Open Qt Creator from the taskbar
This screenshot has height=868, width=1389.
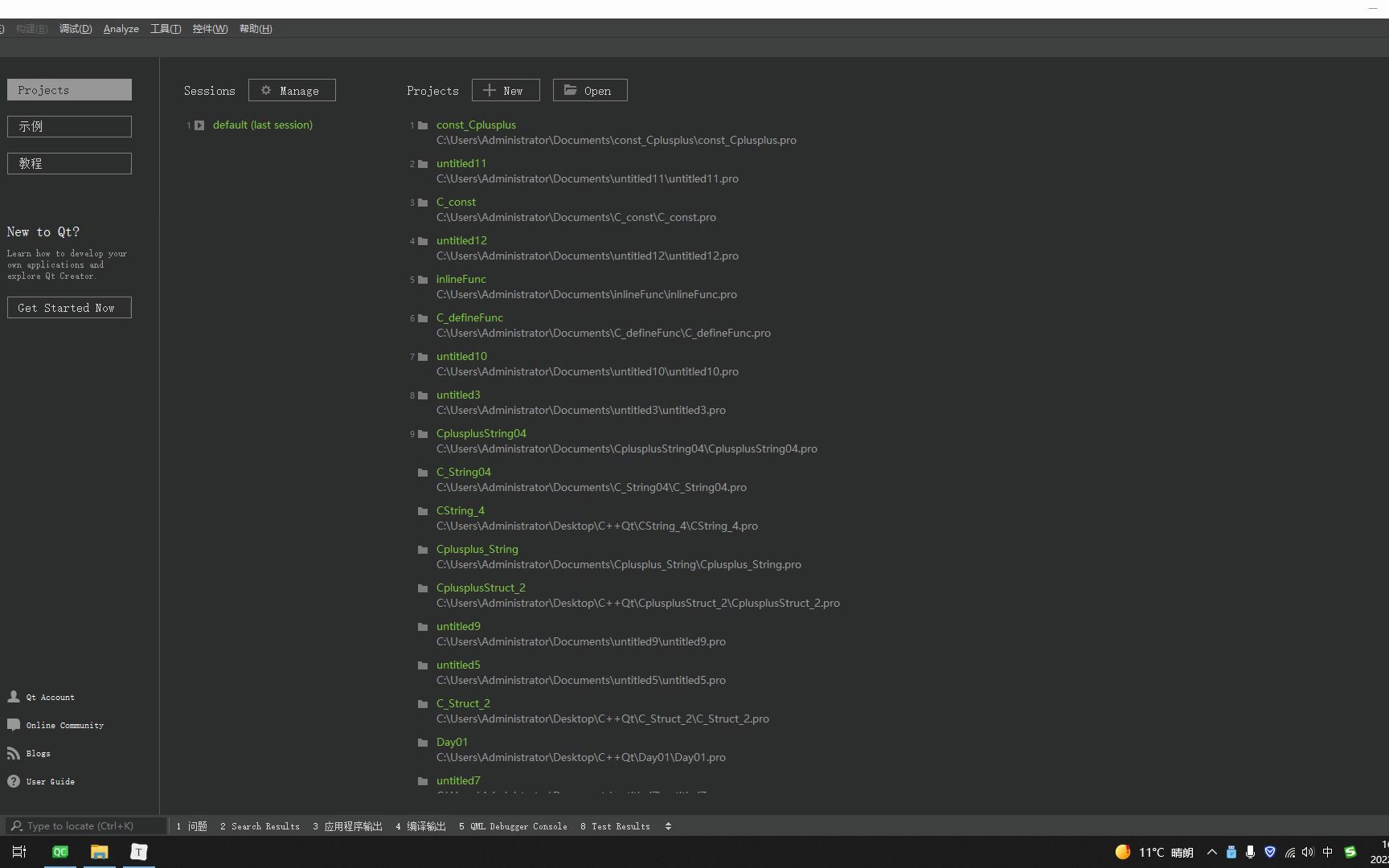click(x=60, y=852)
